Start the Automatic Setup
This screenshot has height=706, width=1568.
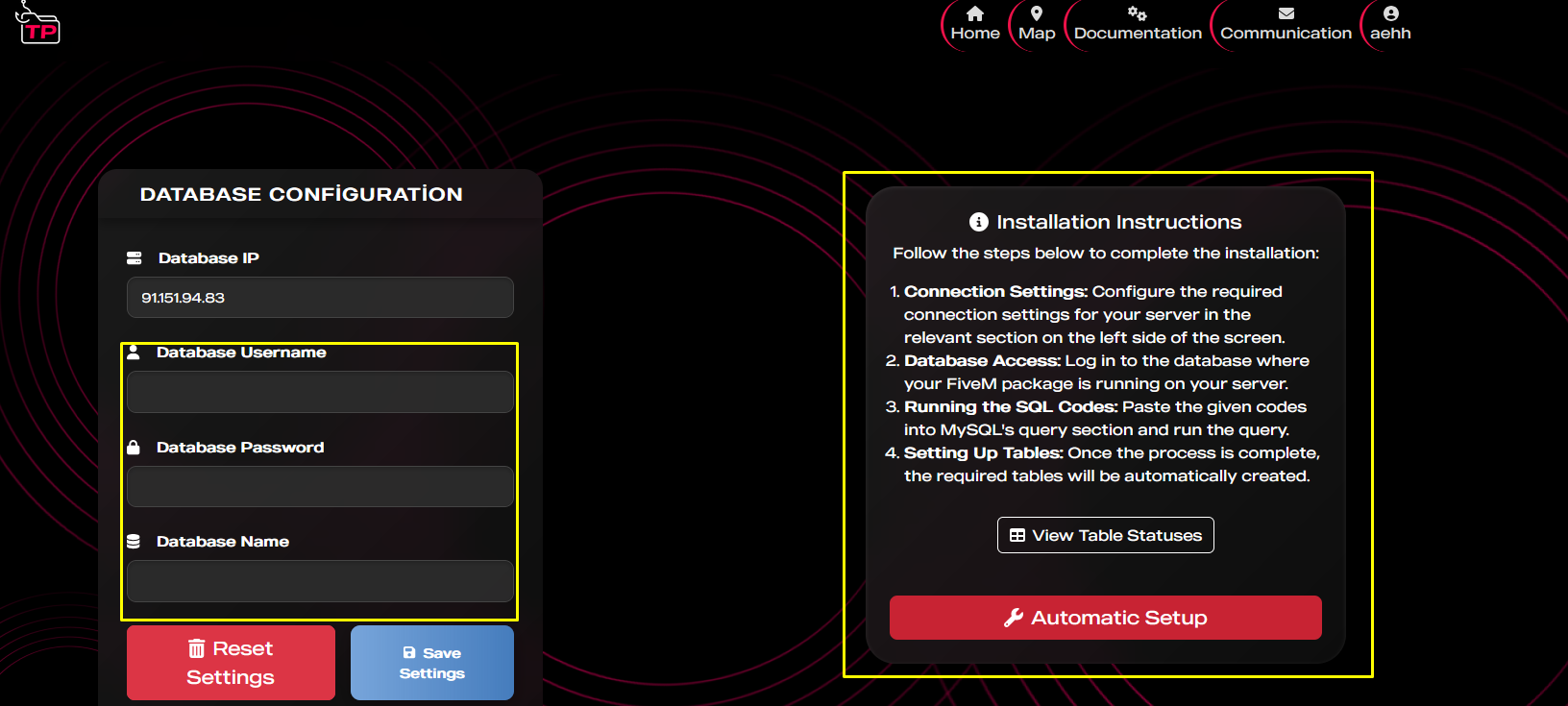coord(1105,618)
